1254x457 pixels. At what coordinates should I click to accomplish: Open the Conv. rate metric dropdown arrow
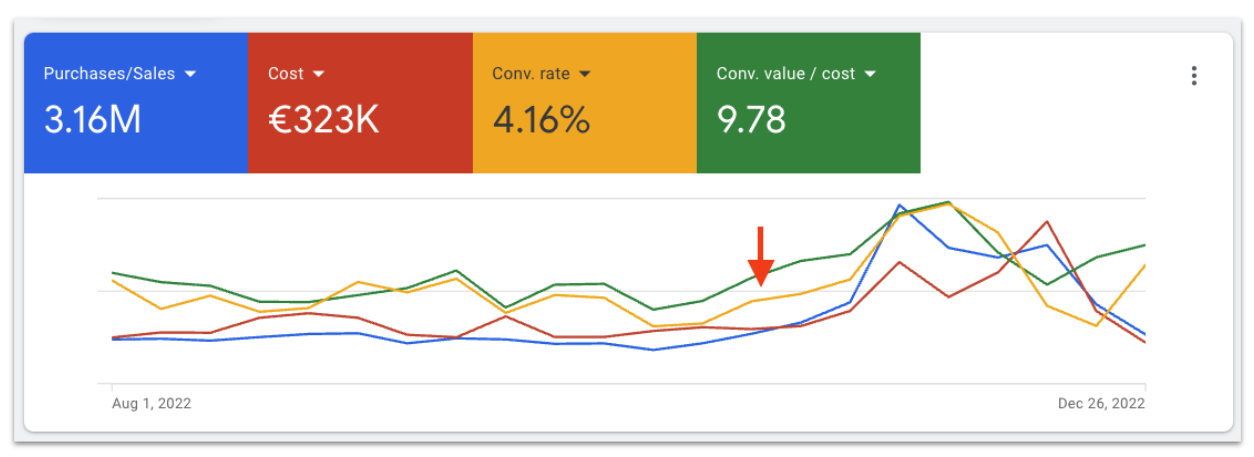[585, 74]
